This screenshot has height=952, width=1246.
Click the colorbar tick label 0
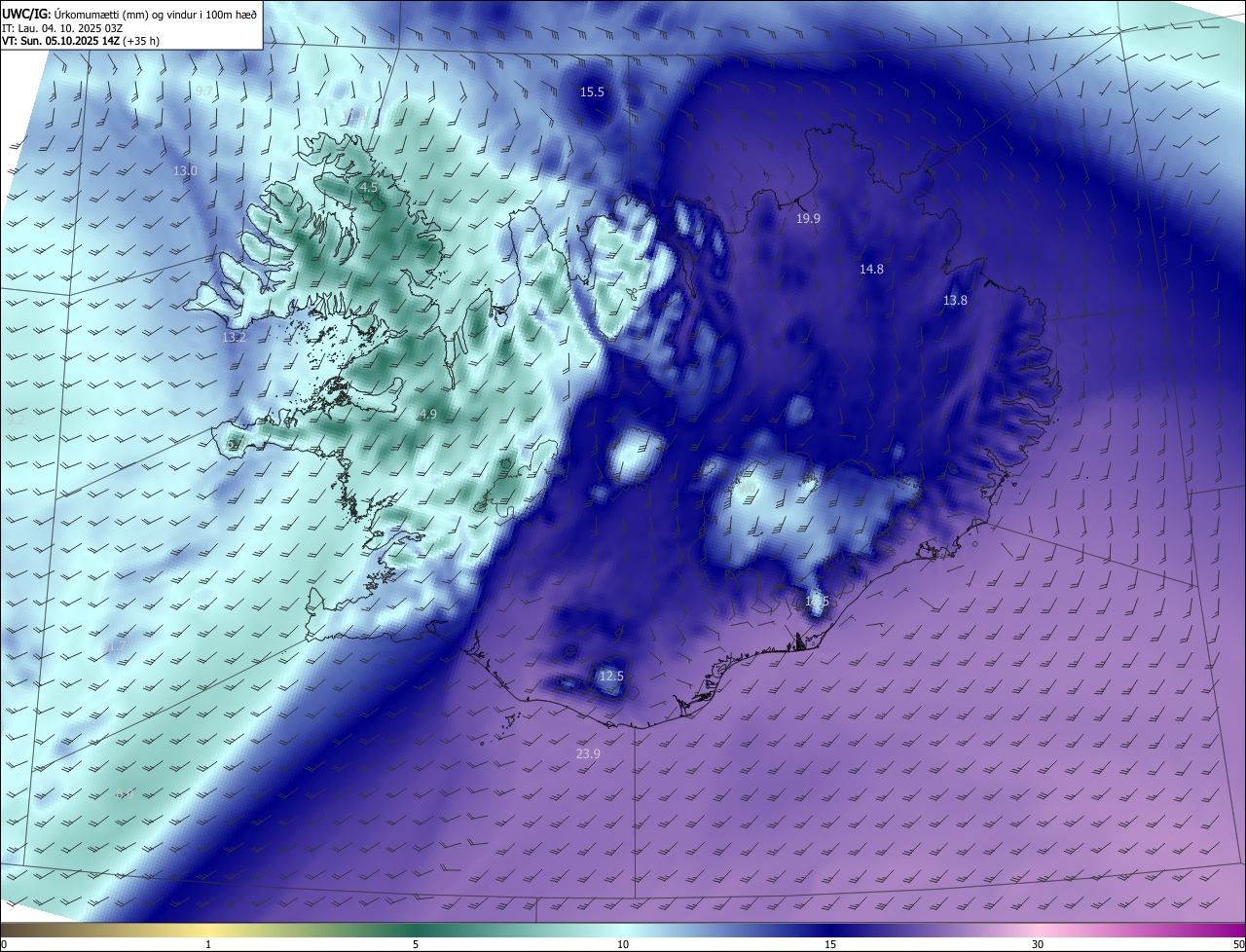(4, 944)
